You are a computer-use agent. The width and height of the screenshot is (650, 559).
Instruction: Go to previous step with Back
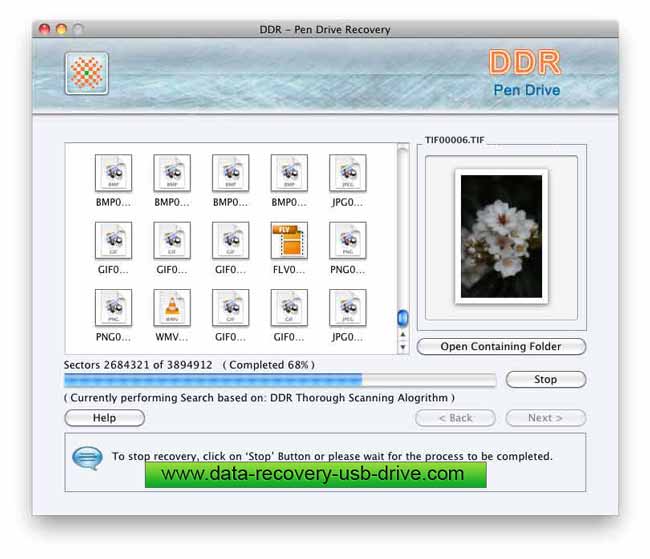[x=455, y=418]
